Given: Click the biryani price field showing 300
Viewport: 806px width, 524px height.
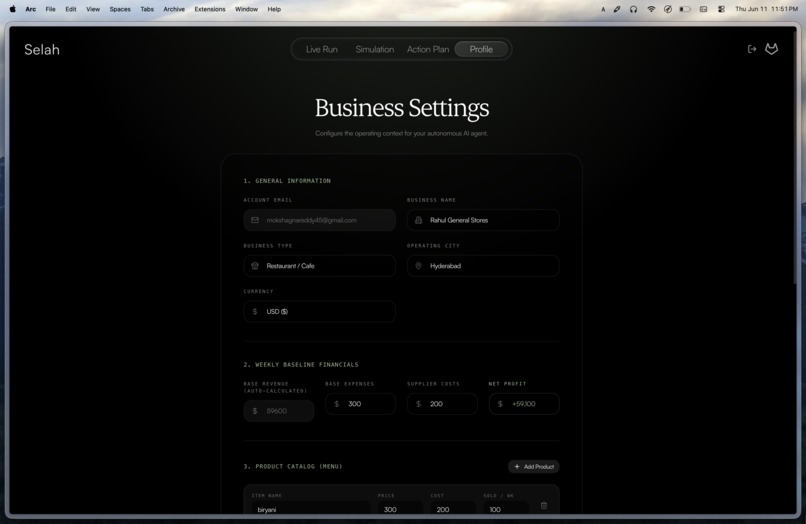Looking at the screenshot, I should coord(400,509).
